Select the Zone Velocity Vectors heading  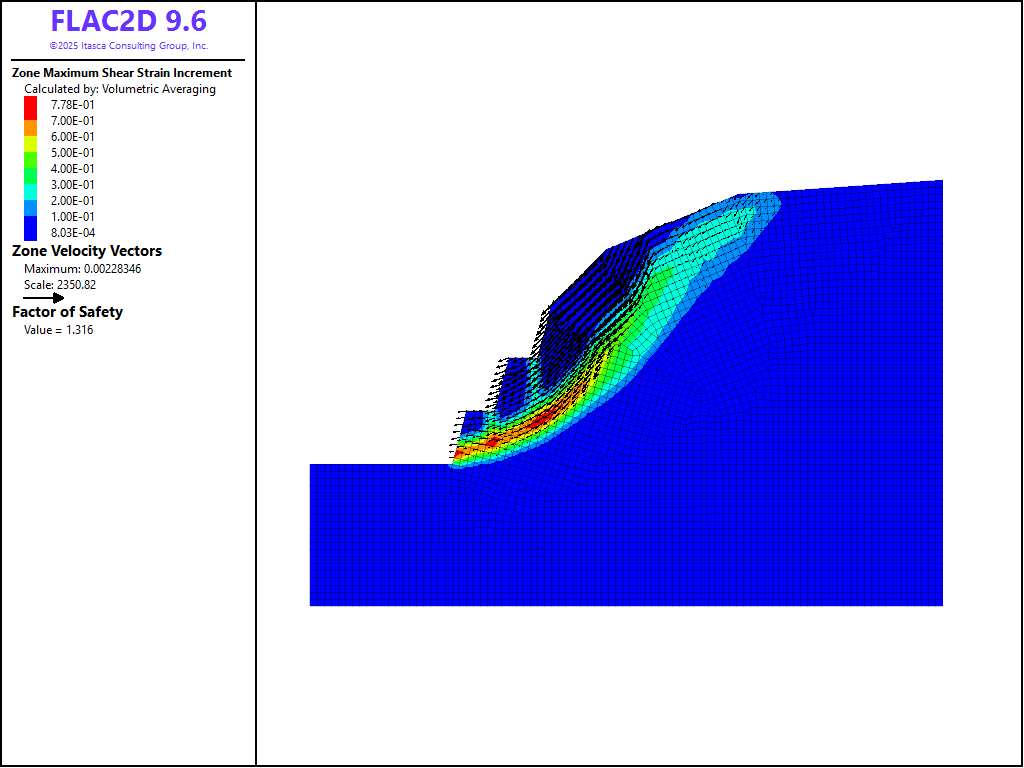(x=87, y=251)
